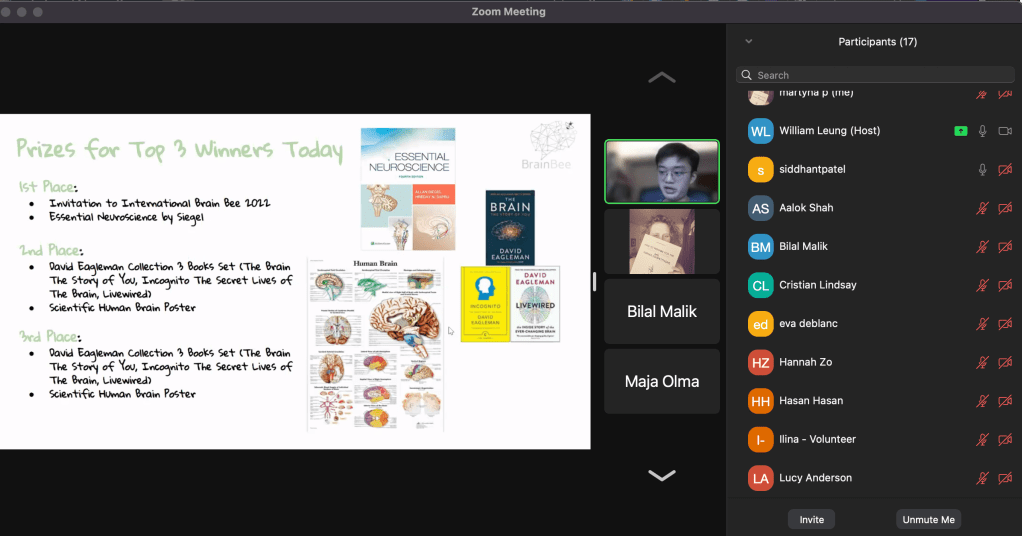
Task: Click William Leung's microphone icon
Action: click(983, 131)
